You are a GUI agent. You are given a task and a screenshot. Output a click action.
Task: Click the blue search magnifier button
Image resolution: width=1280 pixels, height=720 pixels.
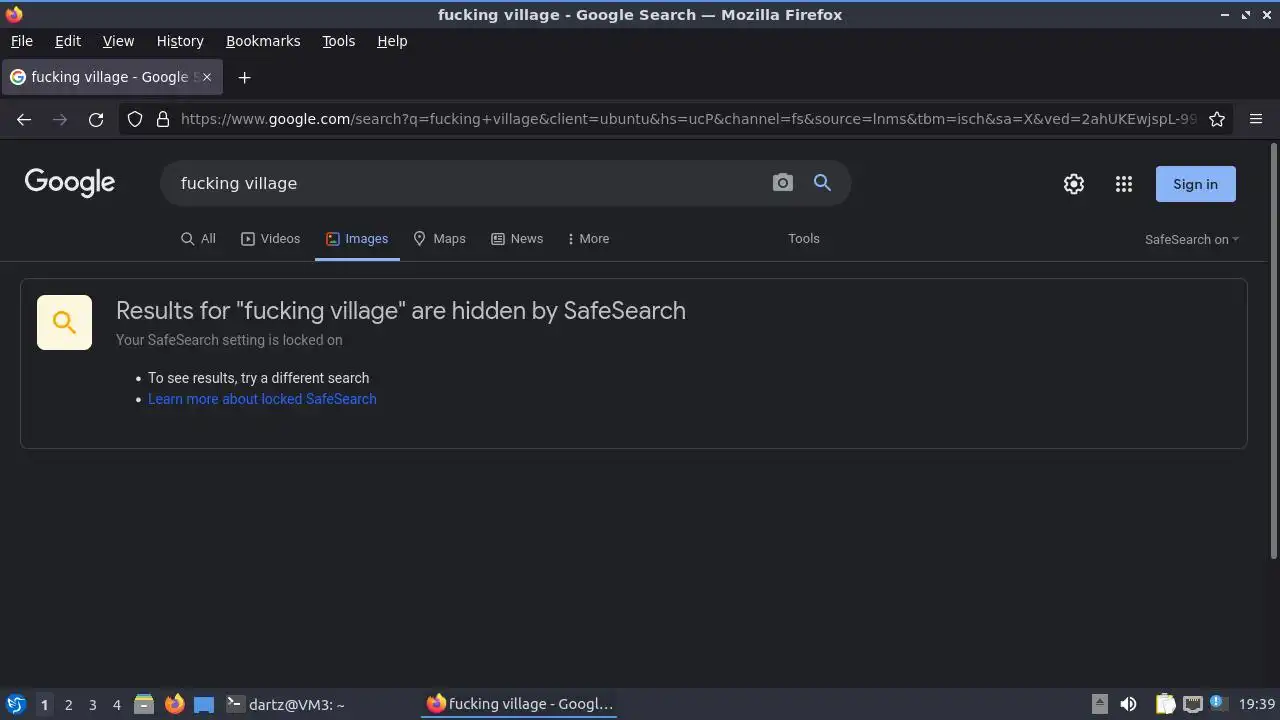pos(822,183)
